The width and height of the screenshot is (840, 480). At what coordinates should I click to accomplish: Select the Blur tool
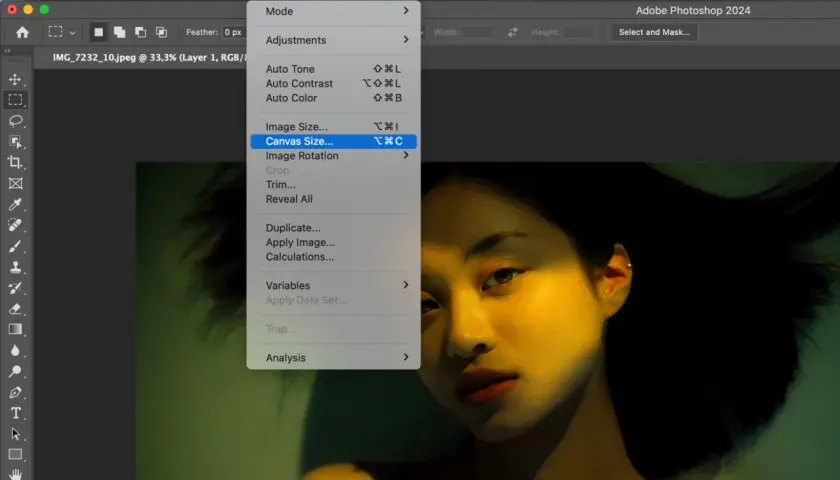pyautogui.click(x=15, y=350)
